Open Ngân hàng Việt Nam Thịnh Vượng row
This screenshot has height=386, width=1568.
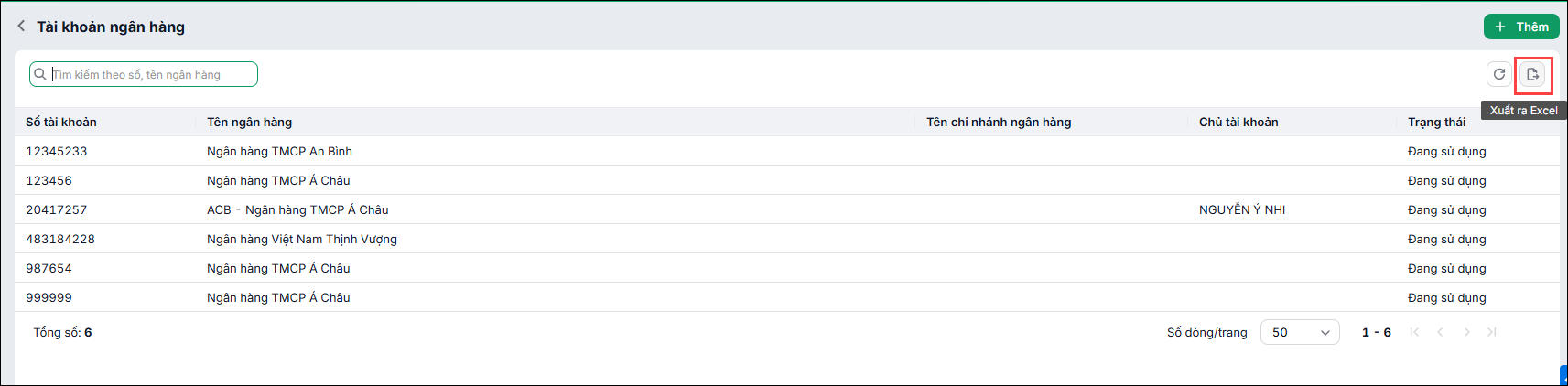coord(787,239)
